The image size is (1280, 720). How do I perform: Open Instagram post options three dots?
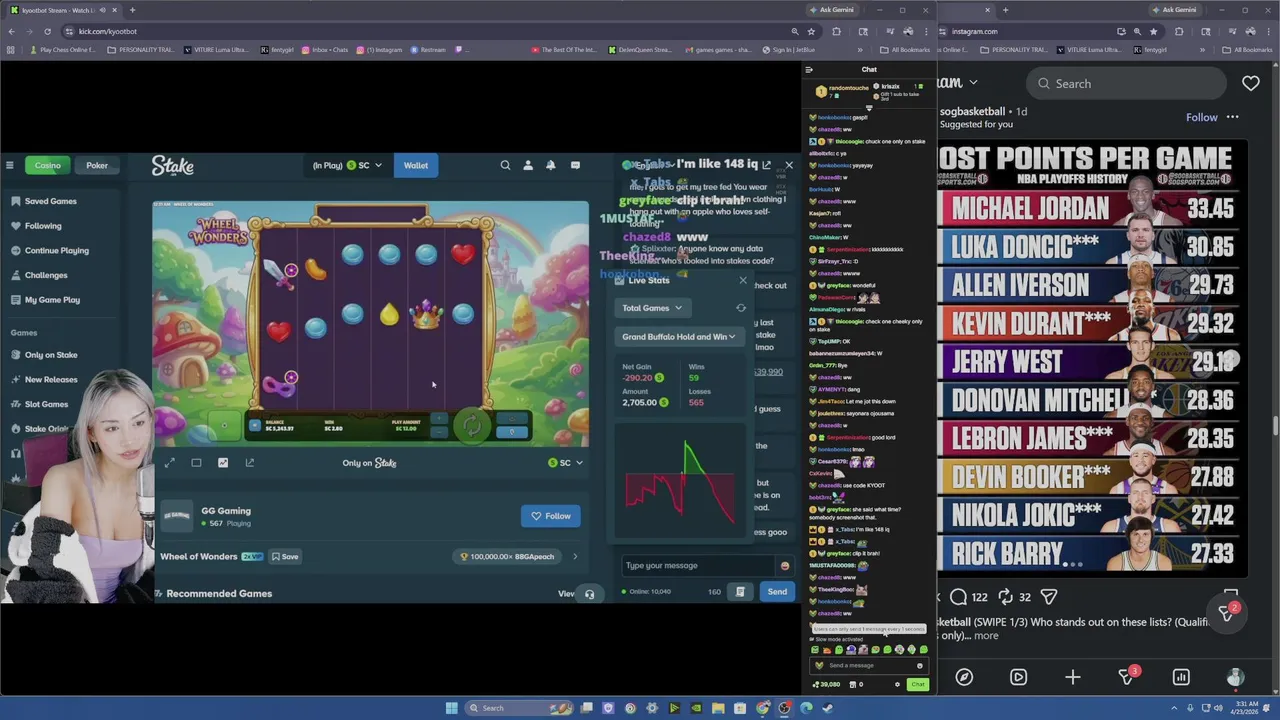(1233, 117)
